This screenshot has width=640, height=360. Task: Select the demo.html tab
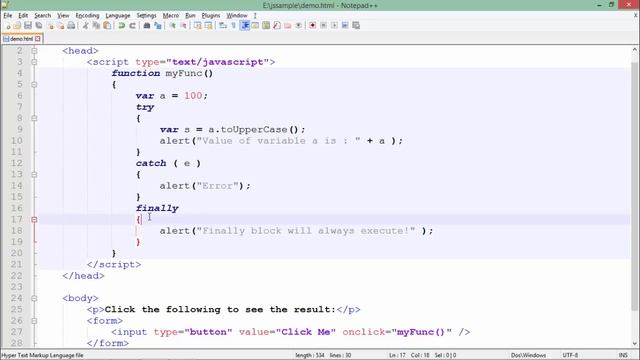21,39
